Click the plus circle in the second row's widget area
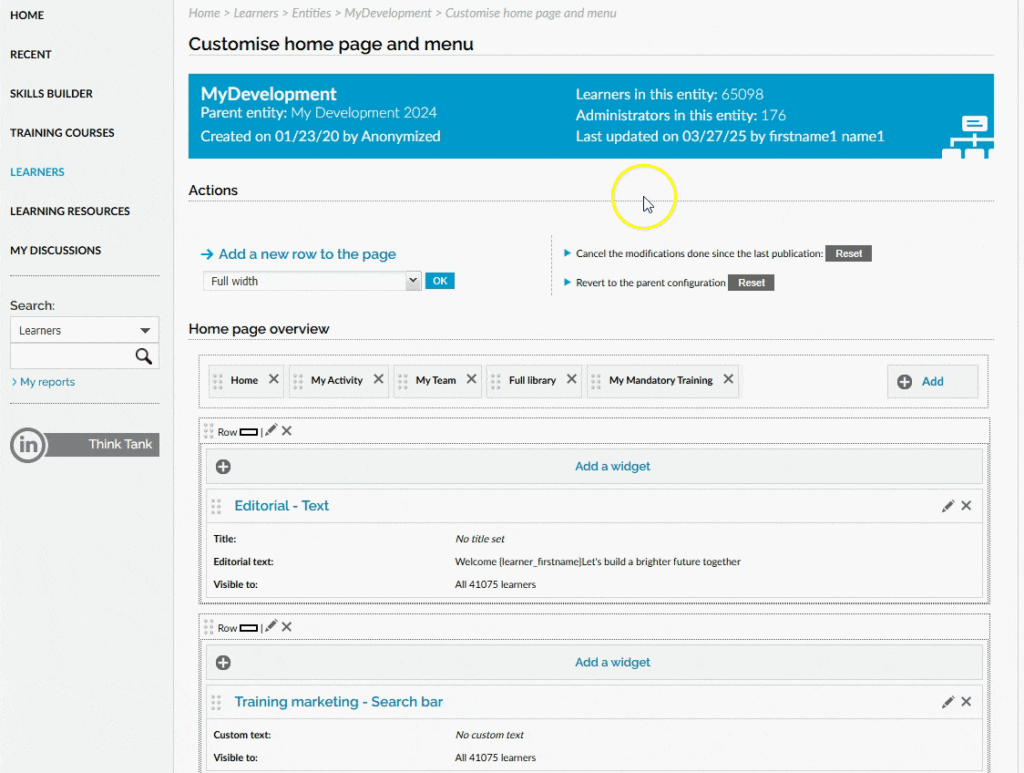 222,662
